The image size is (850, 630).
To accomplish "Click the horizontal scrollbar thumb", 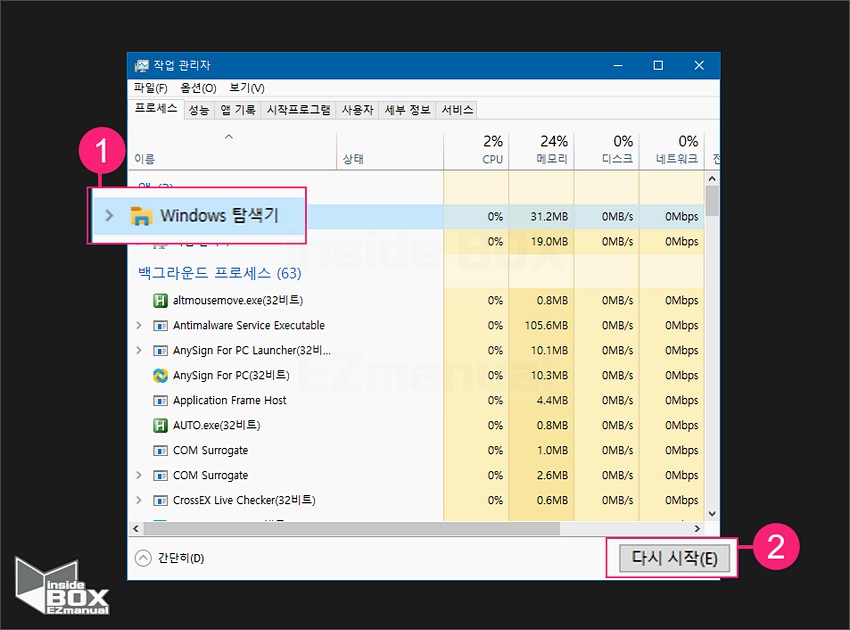I will pos(351,528).
